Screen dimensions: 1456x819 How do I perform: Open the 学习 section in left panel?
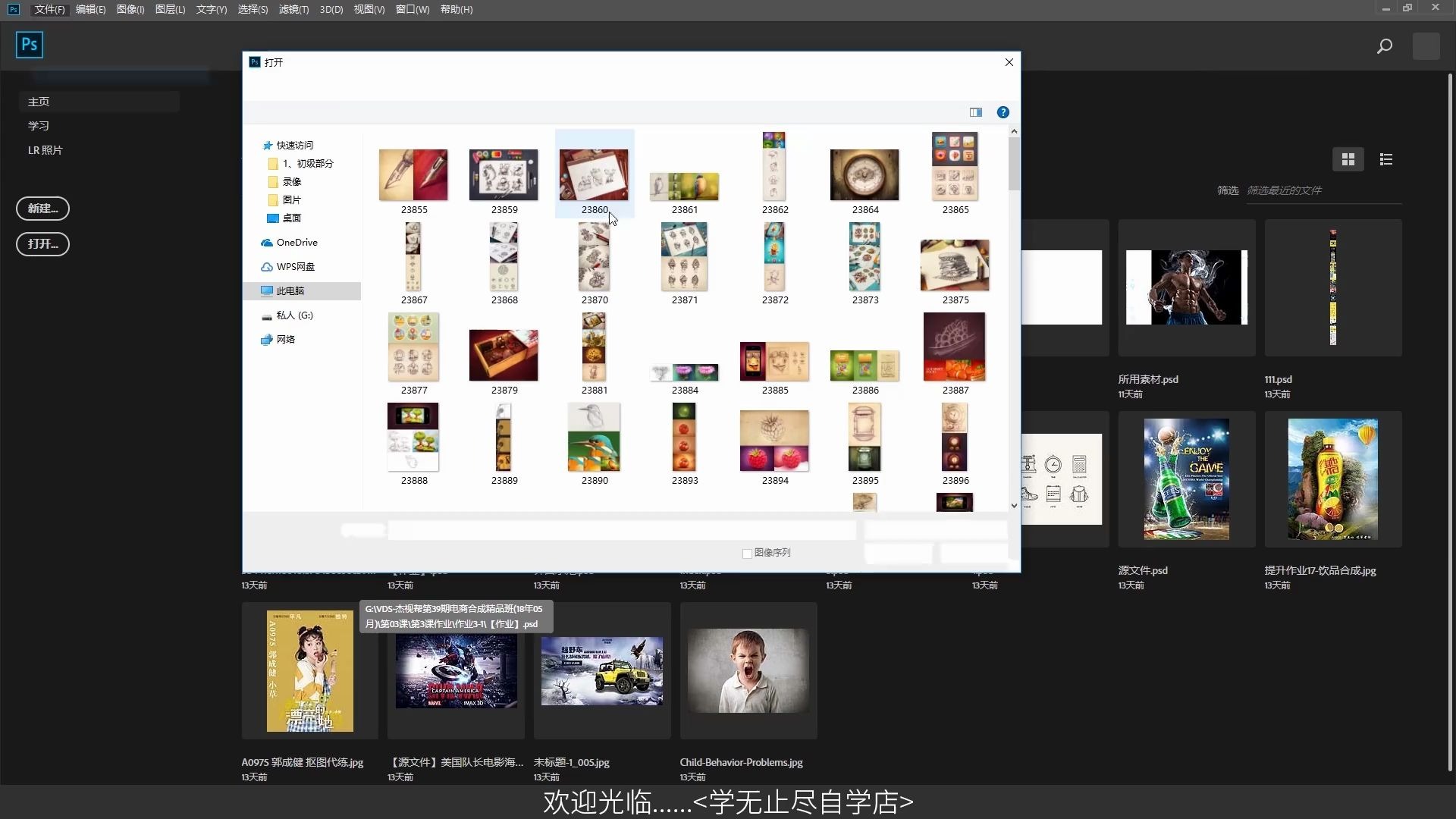click(x=39, y=126)
